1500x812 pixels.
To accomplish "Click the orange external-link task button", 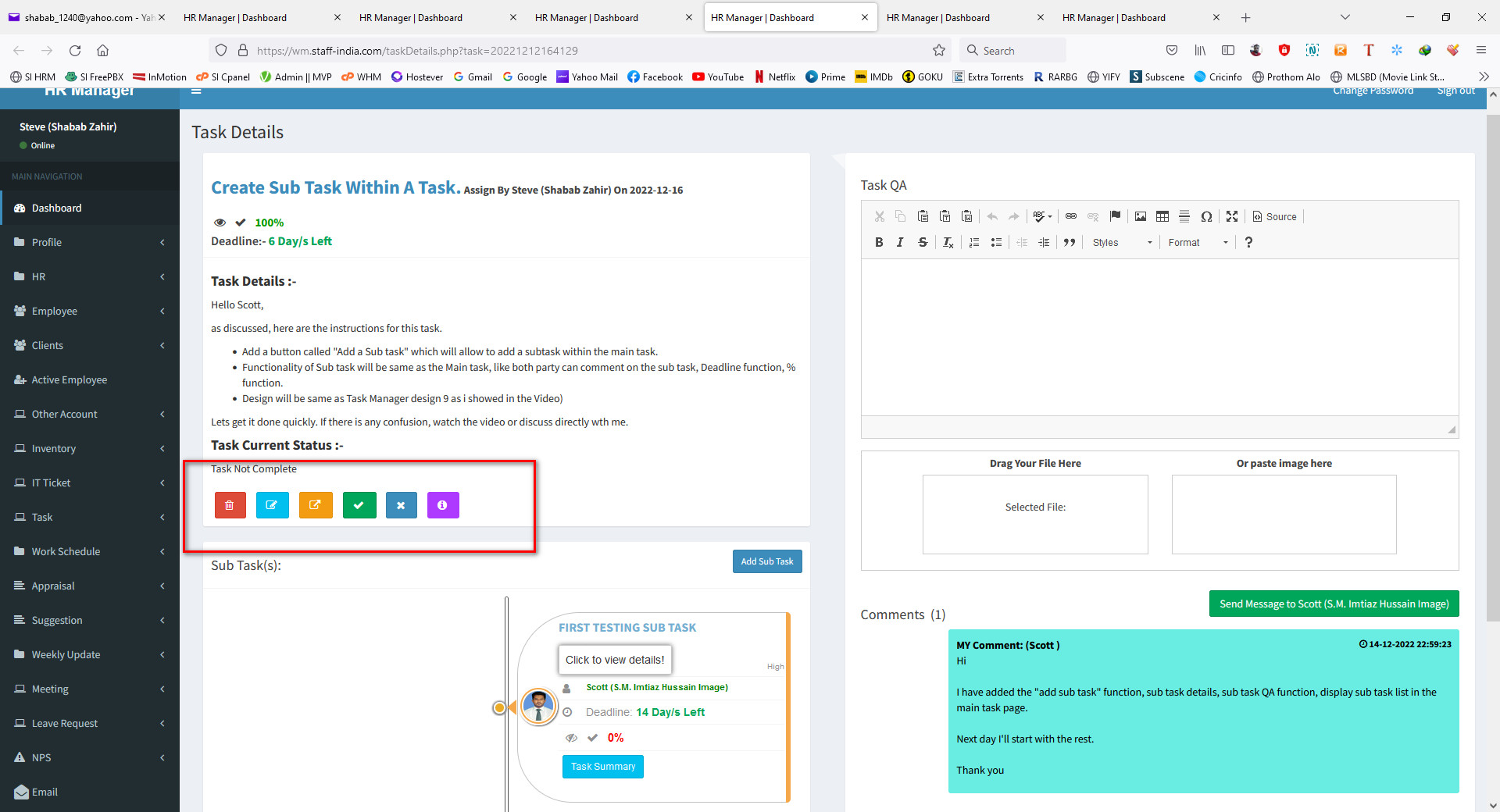I will 316,505.
